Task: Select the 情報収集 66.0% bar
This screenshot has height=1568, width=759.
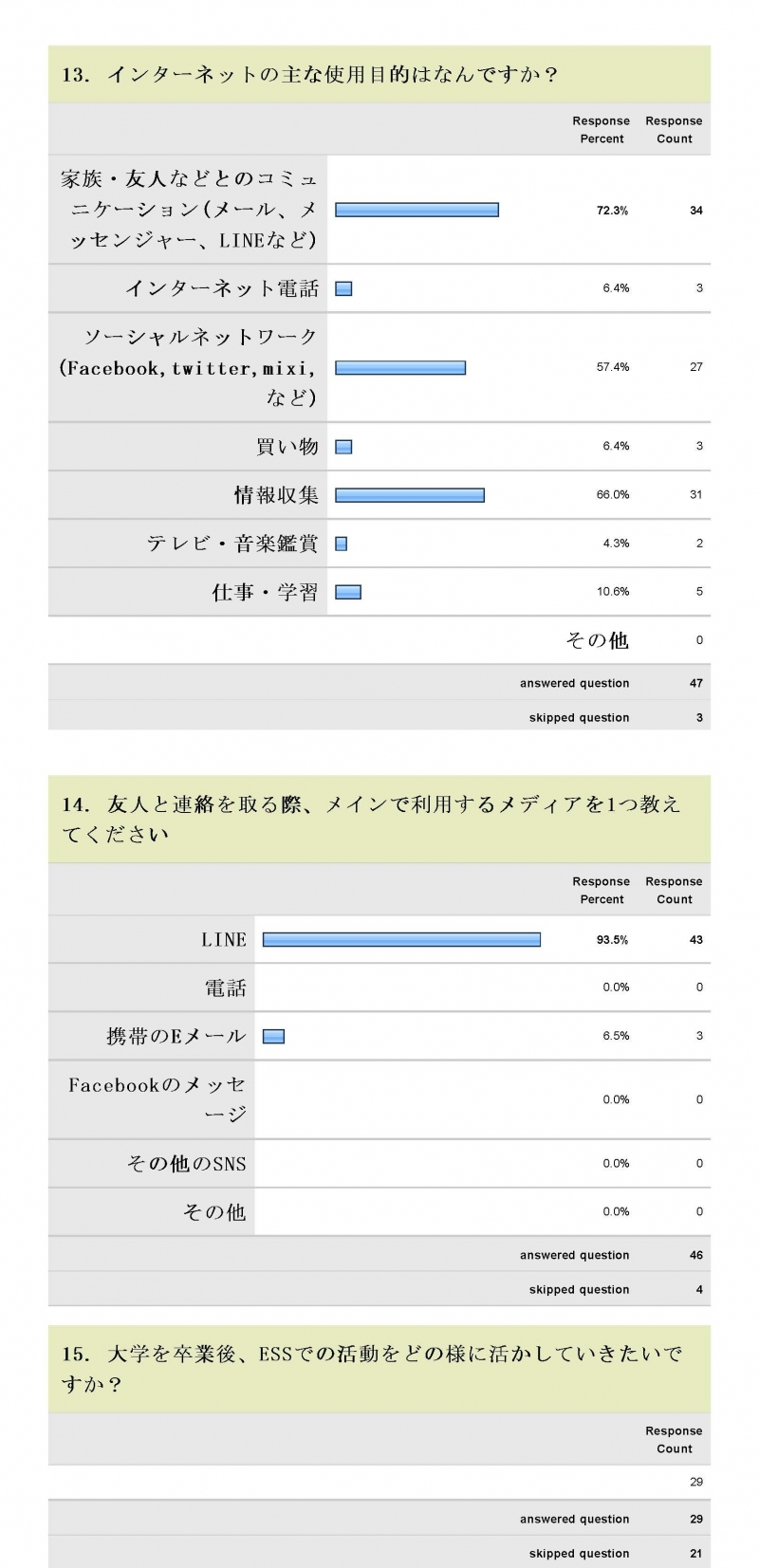Action: point(410,495)
